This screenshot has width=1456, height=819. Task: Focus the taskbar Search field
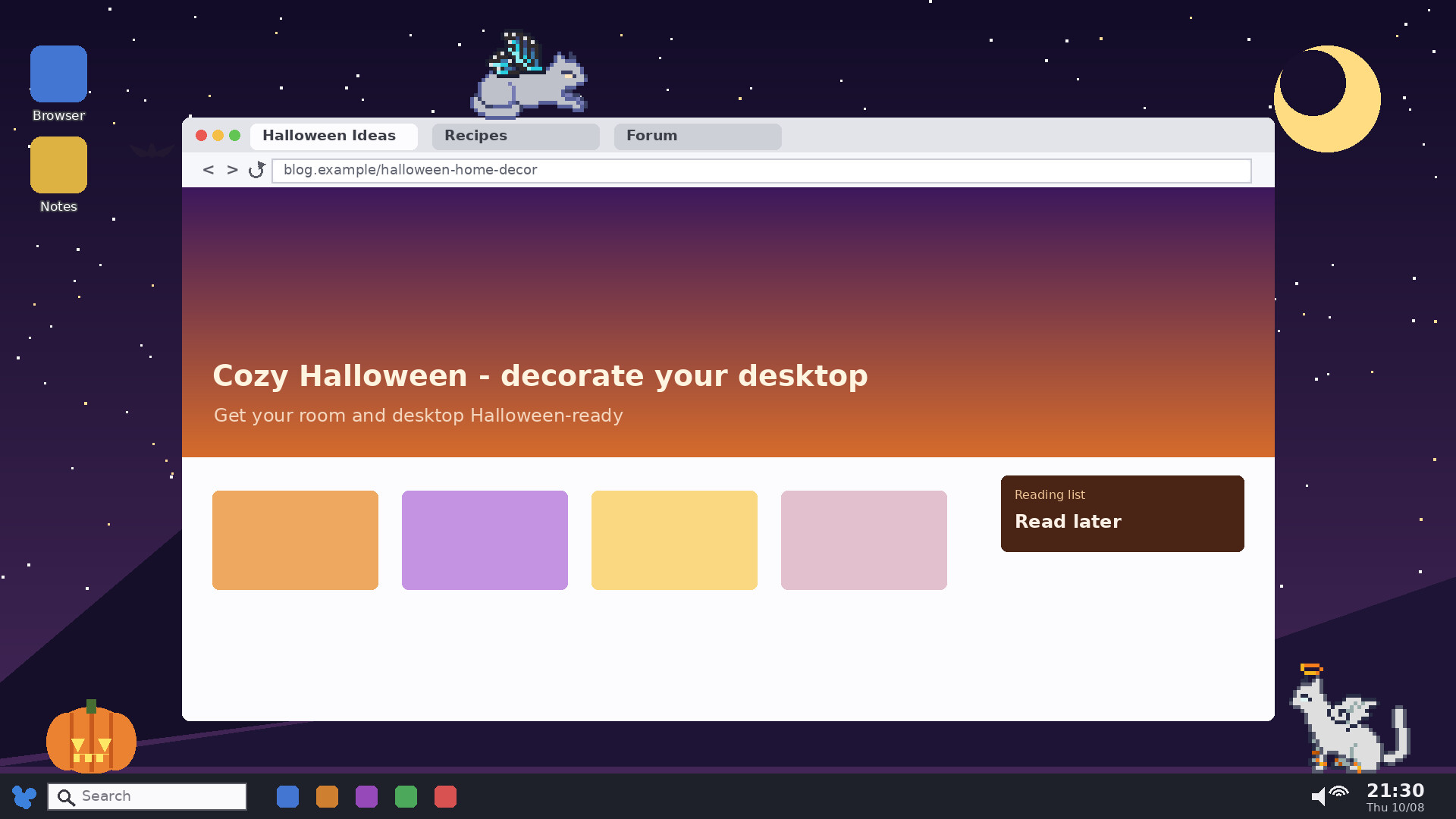(147, 796)
